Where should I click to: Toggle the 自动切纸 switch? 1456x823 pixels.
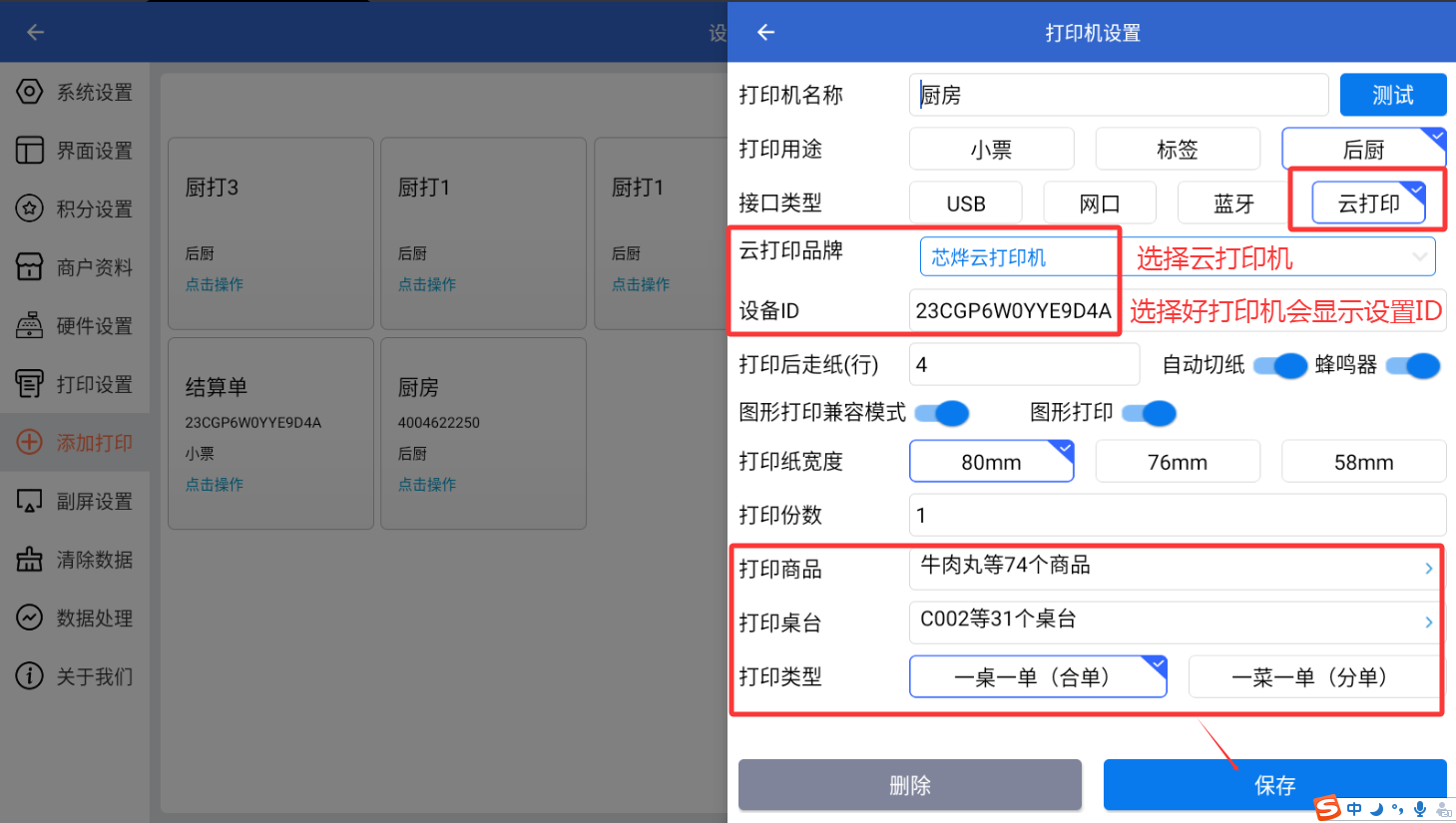click(x=1280, y=366)
